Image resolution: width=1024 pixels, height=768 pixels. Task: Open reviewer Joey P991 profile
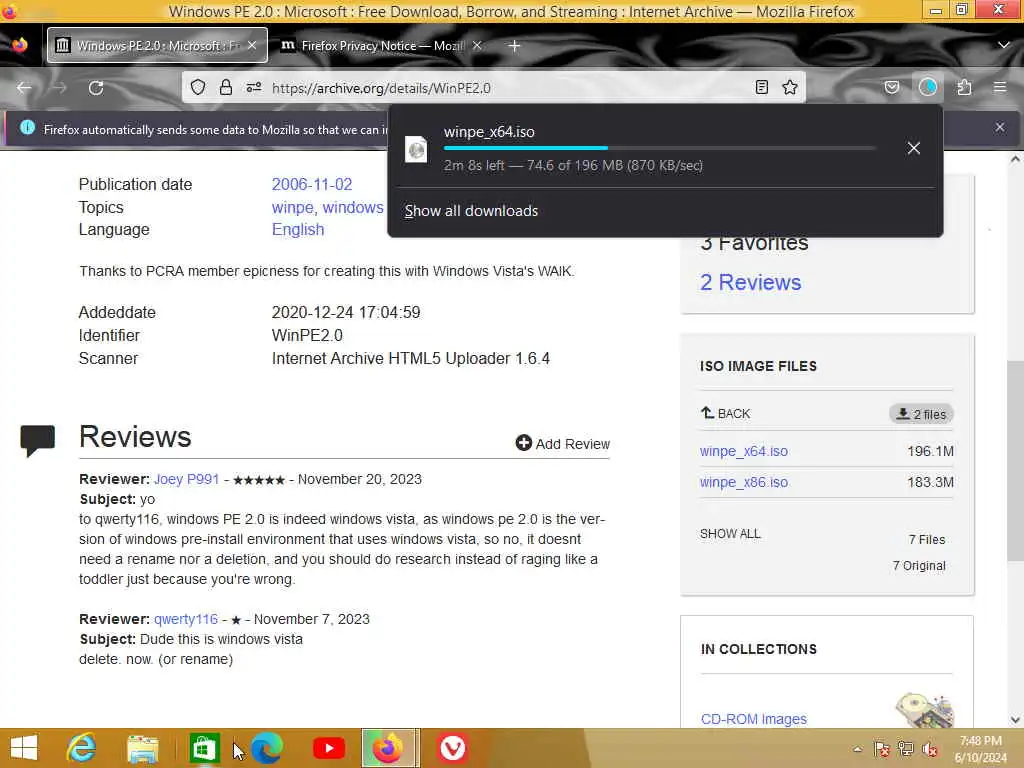[x=186, y=479]
